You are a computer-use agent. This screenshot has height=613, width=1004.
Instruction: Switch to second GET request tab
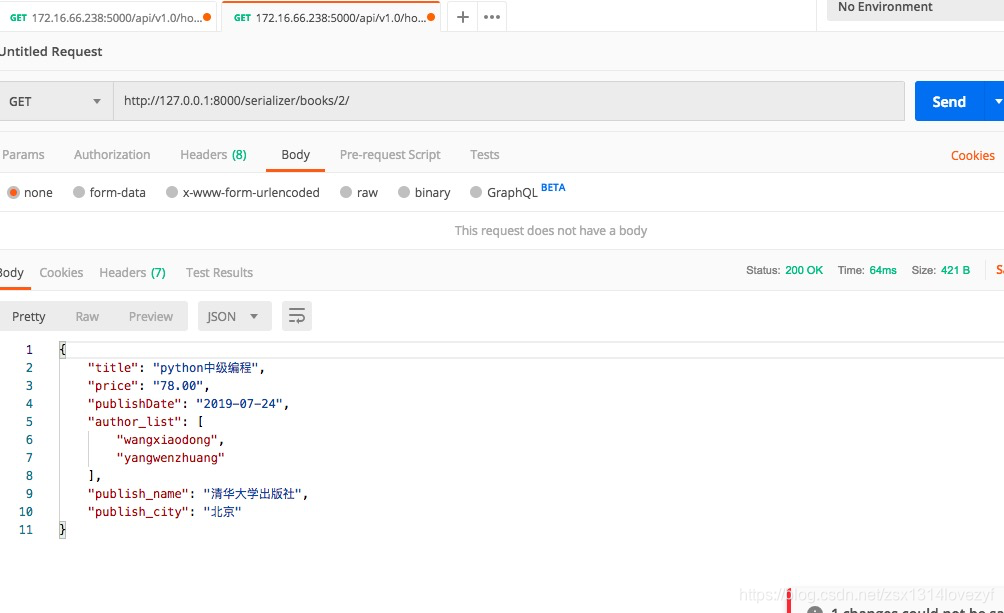[x=330, y=17]
